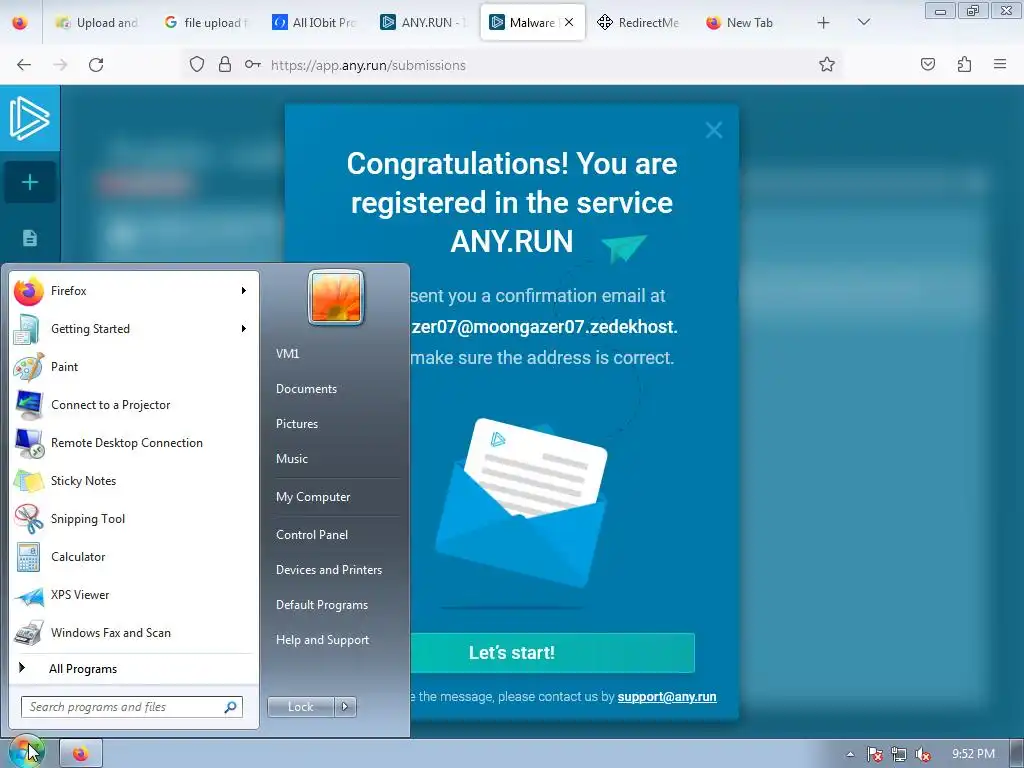This screenshot has width=1024, height=768.
Task: Click the network tray icon
Action: [899, 754]
